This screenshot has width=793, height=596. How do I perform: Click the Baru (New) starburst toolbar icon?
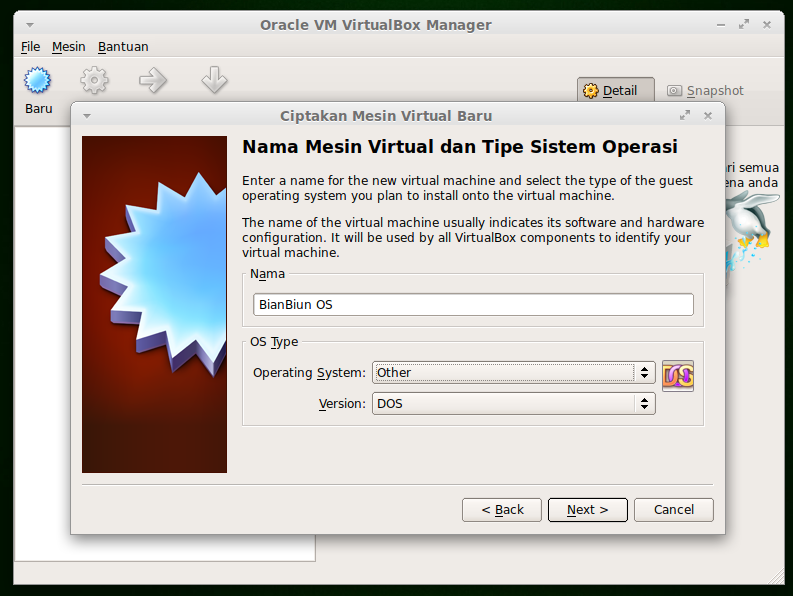click(37, 80)
